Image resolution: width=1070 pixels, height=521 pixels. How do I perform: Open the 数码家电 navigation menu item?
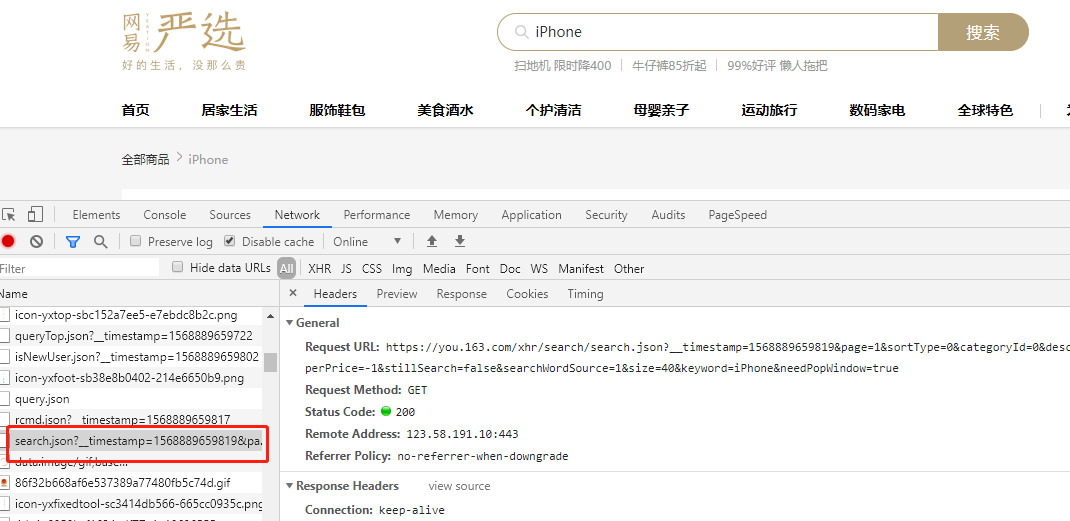pos(877,111)
